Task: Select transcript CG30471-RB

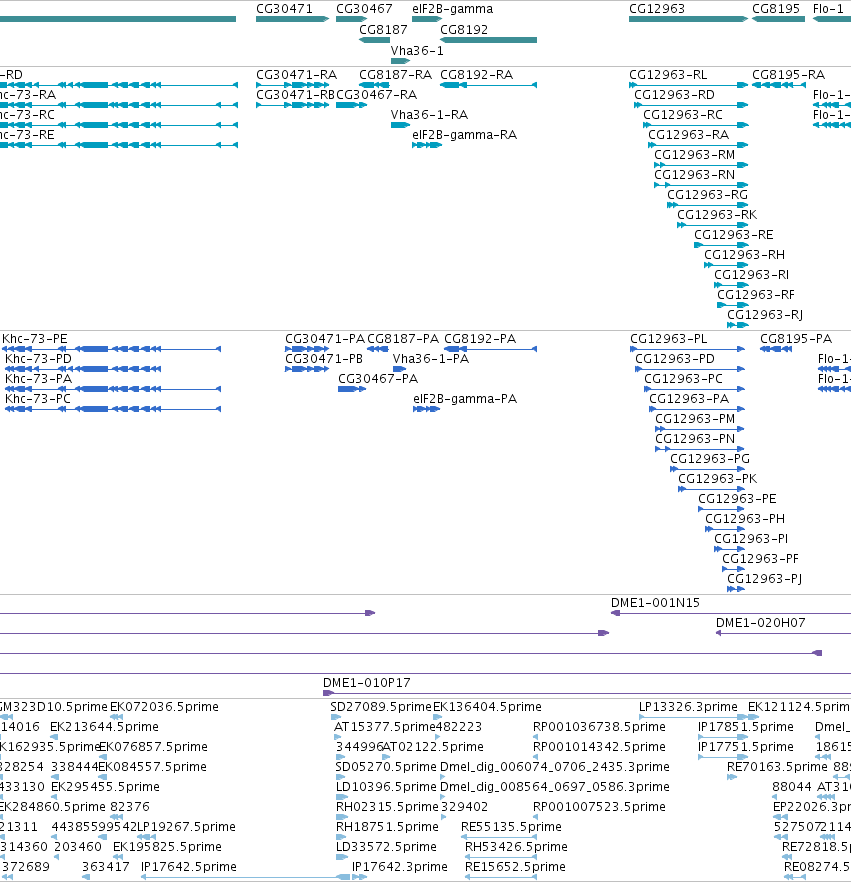Action: pos(296,95)
